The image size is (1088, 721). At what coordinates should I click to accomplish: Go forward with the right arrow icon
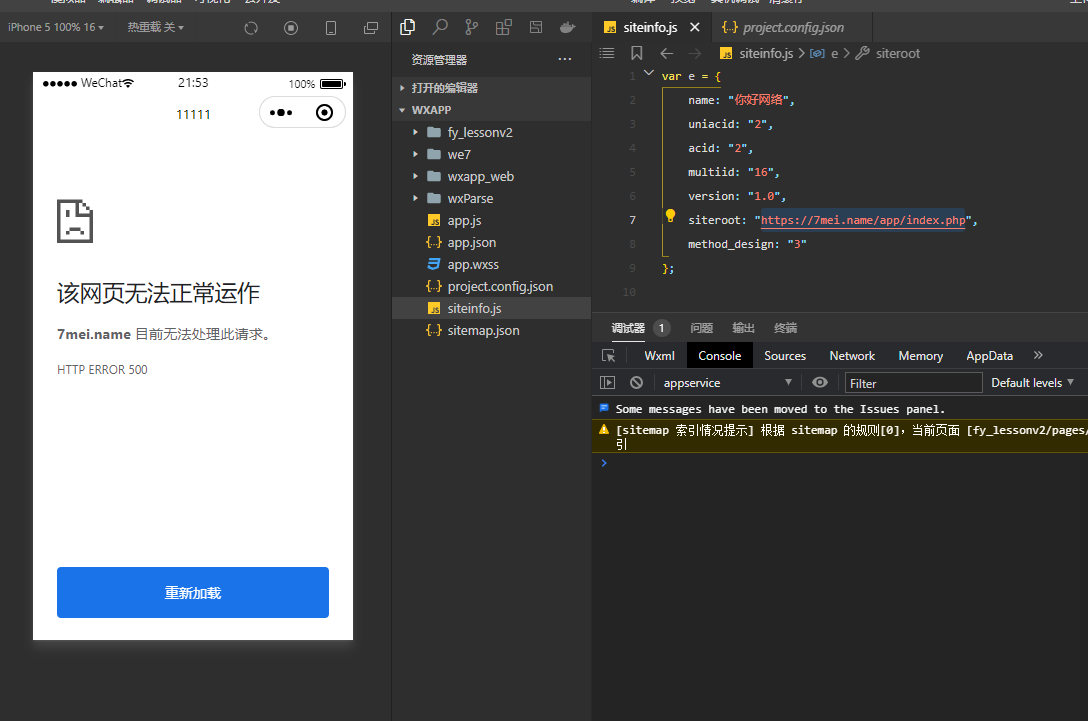tap(695, 53)
